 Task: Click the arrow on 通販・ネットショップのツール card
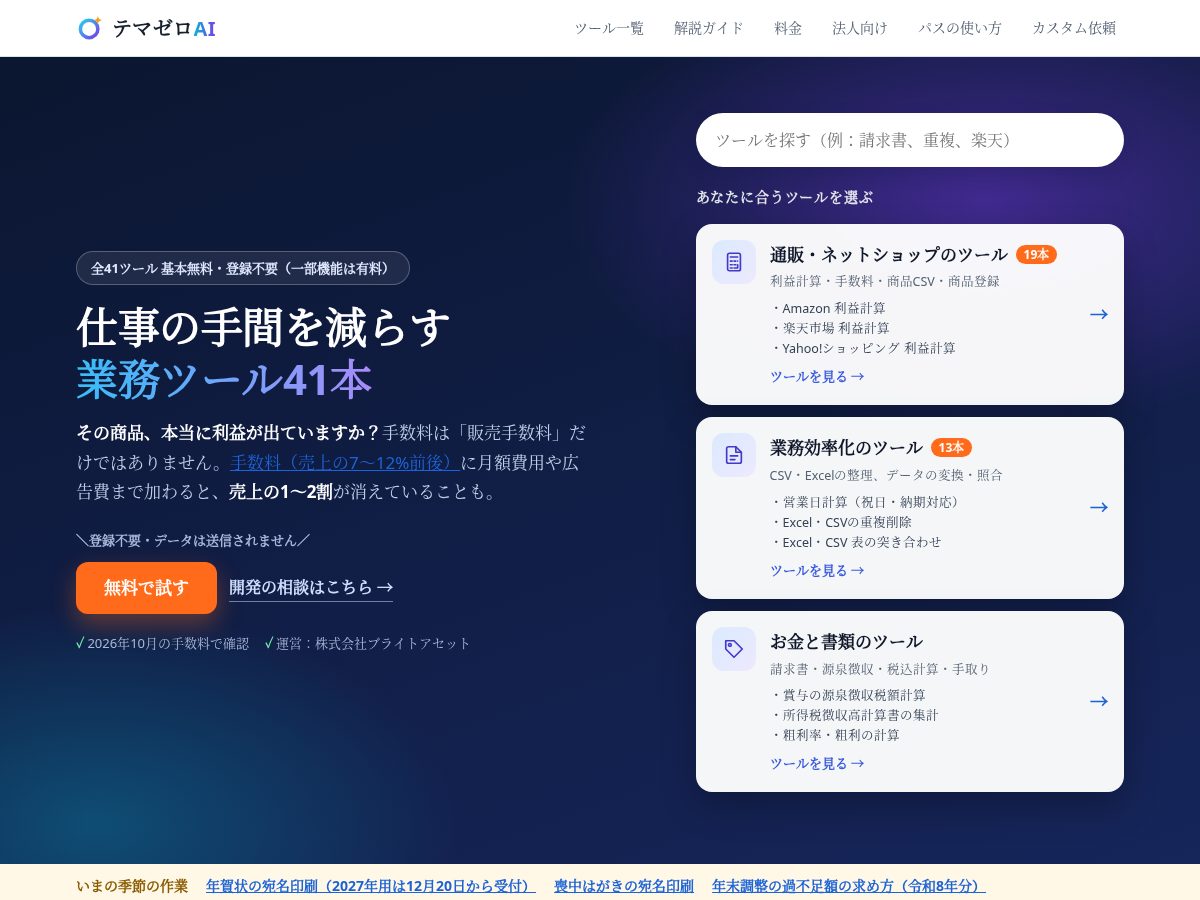(1099, 314)
